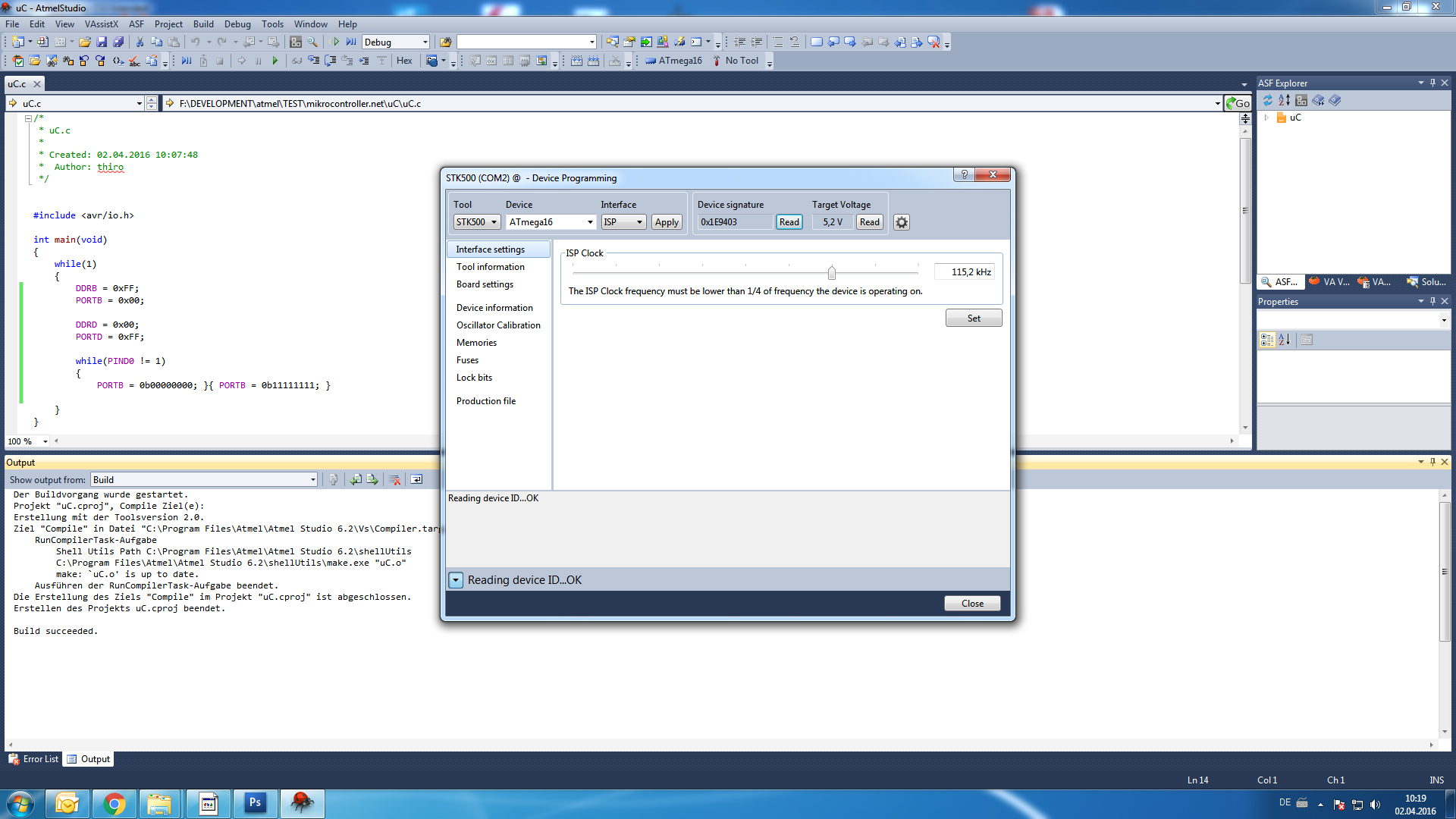Pin the Properties panel

pos(1432,301)
